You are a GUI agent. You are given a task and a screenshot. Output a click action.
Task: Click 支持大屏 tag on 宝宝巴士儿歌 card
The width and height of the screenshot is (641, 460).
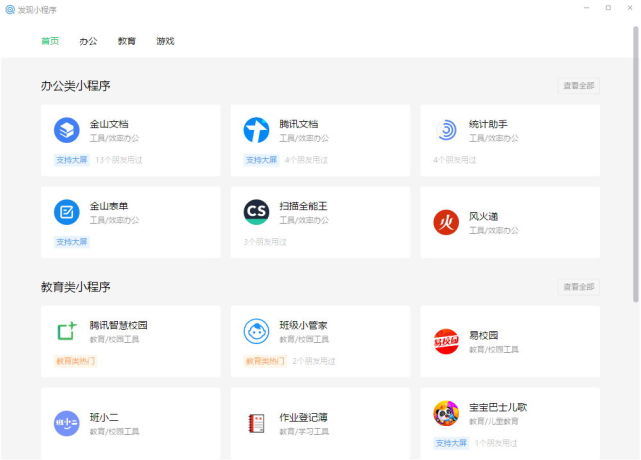[x=451, y=443]
